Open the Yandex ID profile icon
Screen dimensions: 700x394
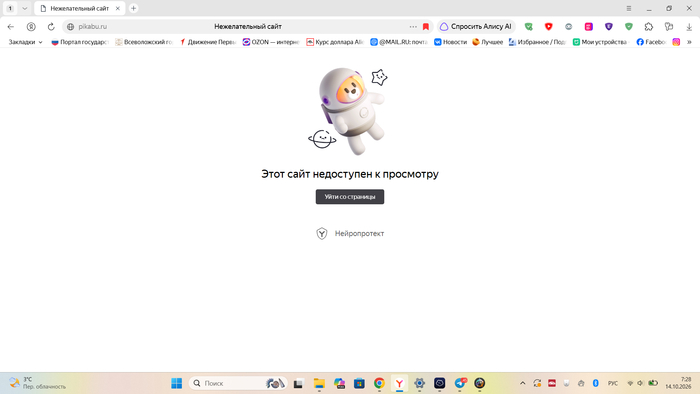pyautogui.click(x=31, y=27)
